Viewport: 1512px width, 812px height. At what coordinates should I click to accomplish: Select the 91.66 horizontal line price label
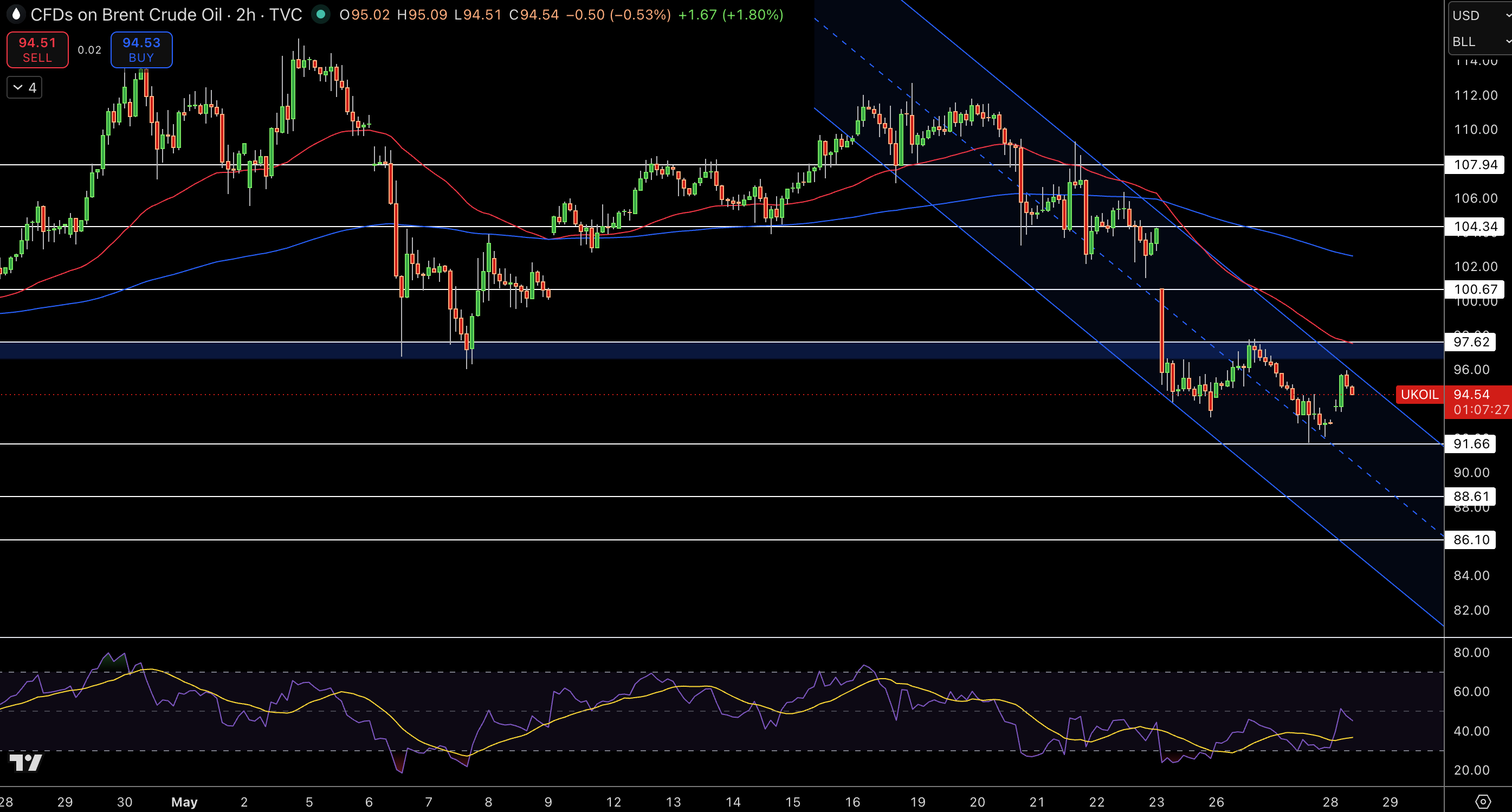pyautogui.click(x=1471, y=443)
